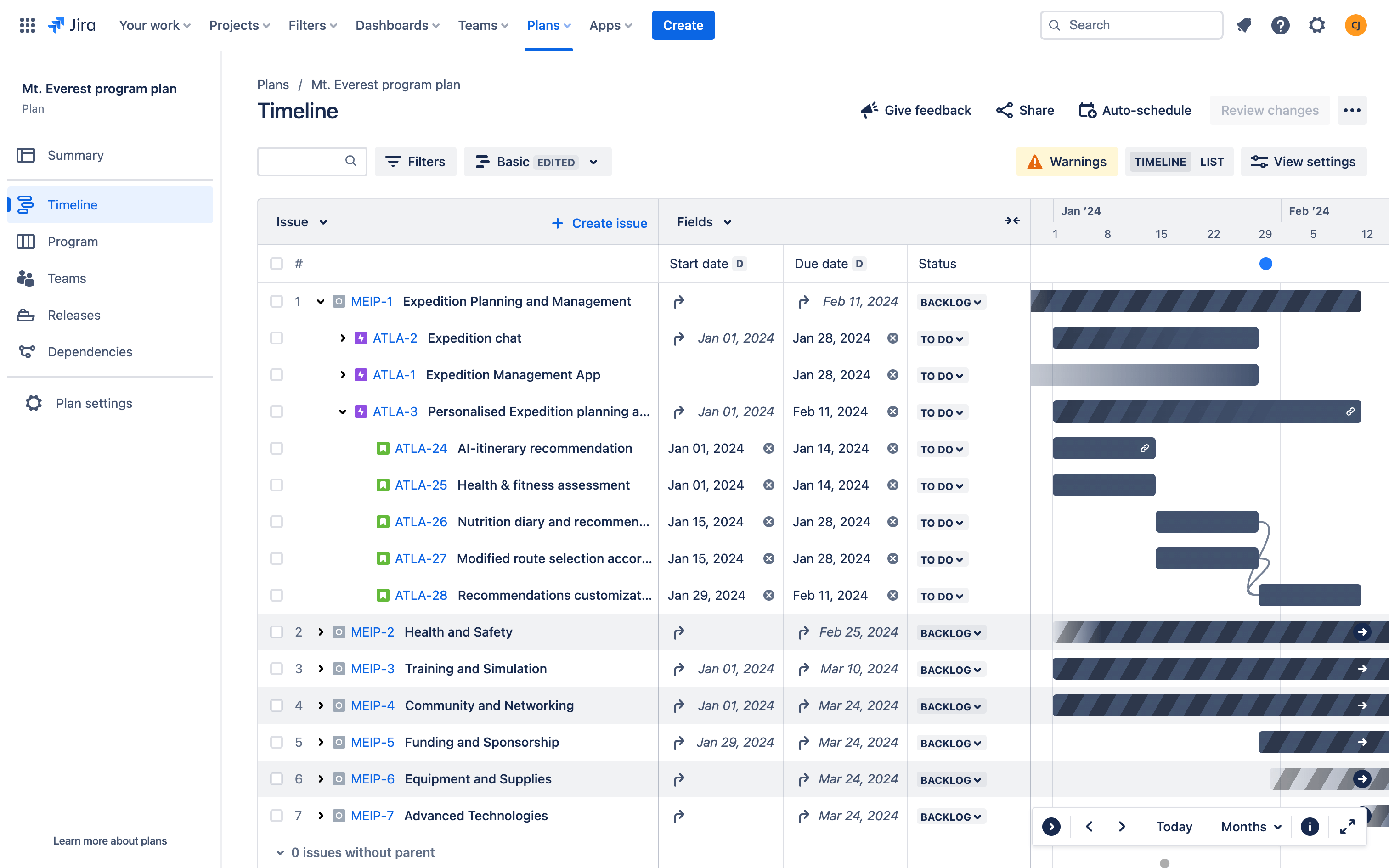Click the Teams sidebar icon
This screenshot has width=1389, height=868.
tap(27, 278)
